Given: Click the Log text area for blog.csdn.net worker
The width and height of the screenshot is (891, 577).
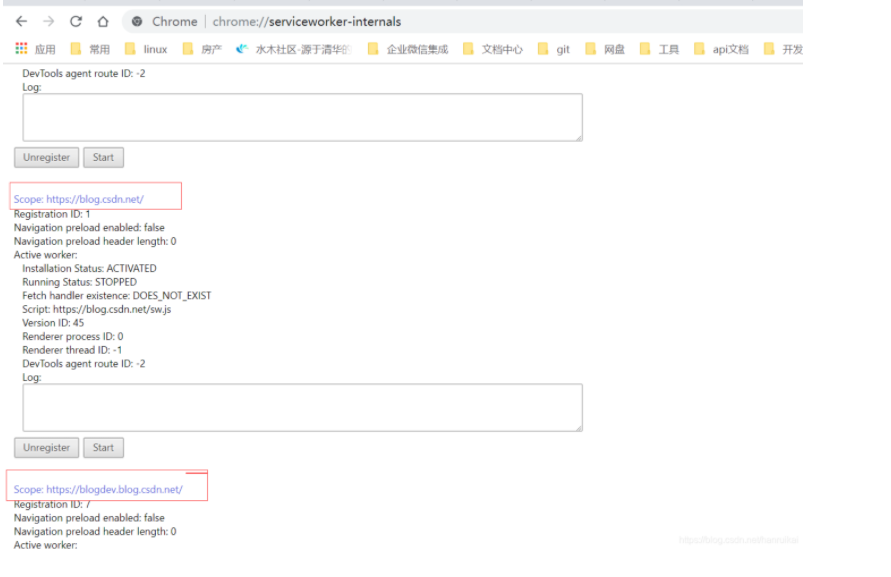Looking at the screenshot, I should point(302,408).
